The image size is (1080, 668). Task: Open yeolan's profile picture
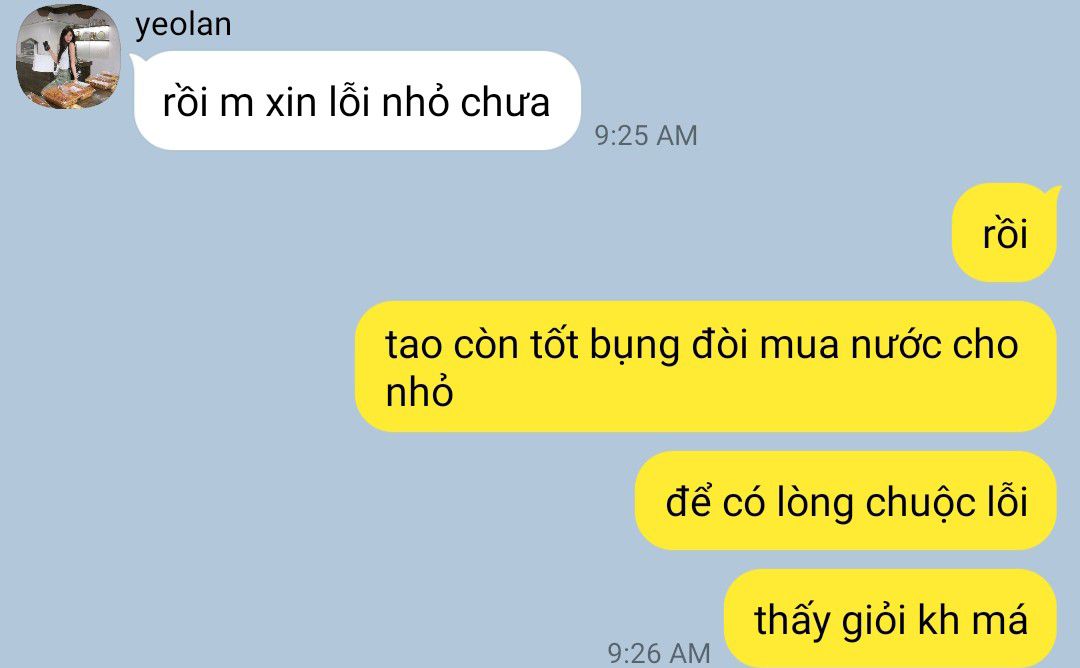coord(68,56)
